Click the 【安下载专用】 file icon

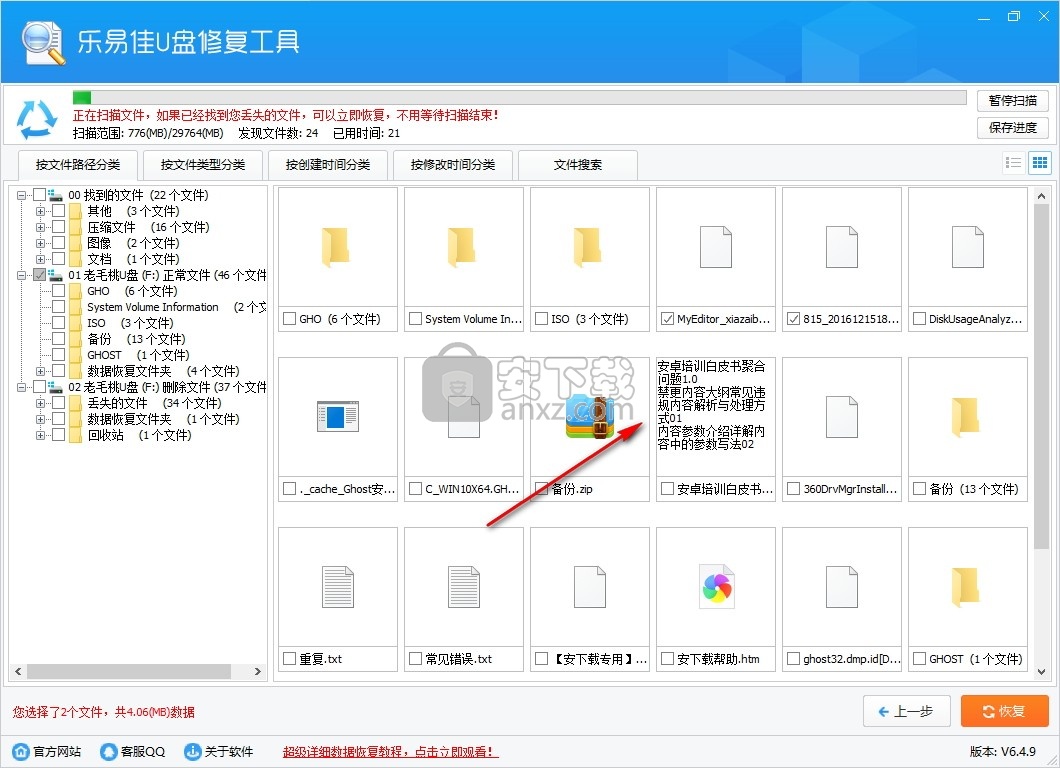pos(589,587)
